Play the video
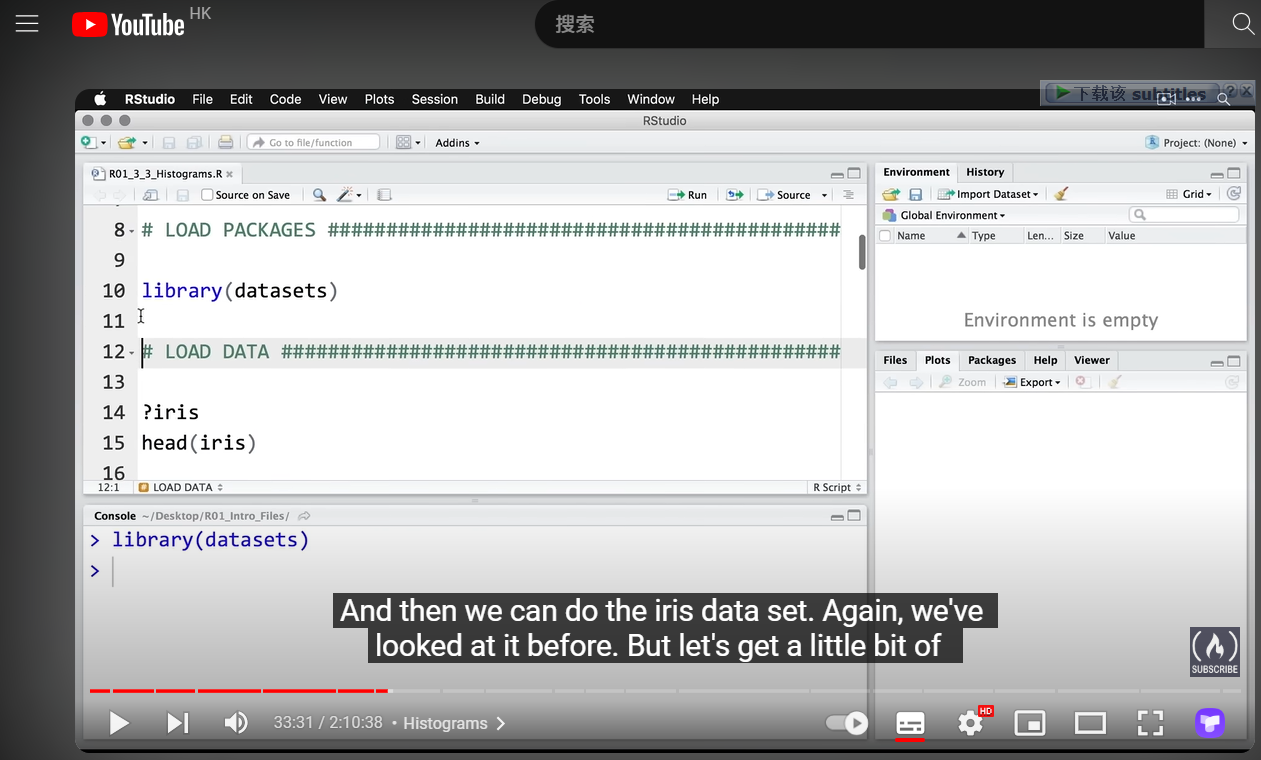 click(x=119, y=723)
